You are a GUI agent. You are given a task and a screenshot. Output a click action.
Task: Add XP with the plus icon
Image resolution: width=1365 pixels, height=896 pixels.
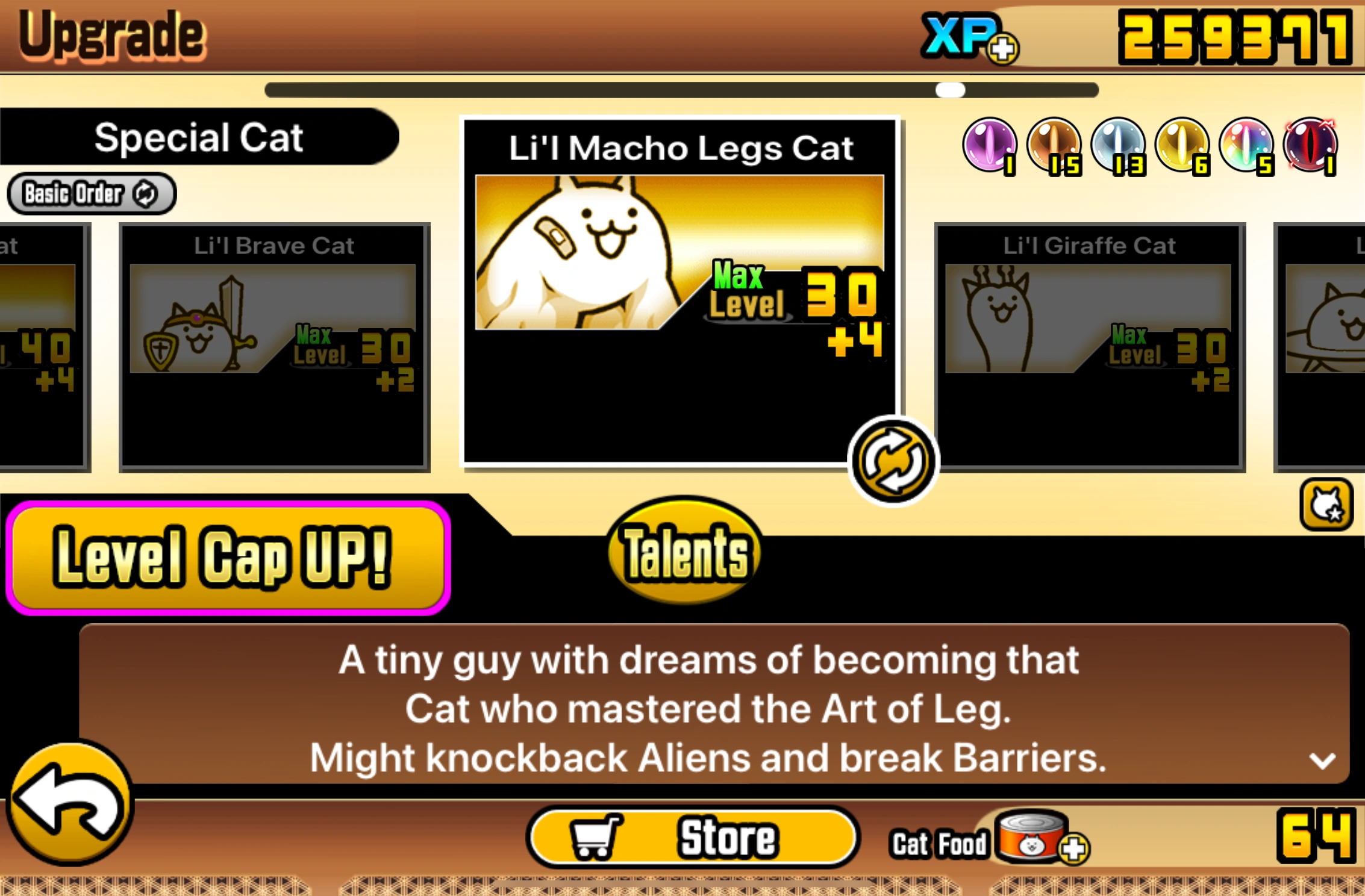tap(1003, 49)
